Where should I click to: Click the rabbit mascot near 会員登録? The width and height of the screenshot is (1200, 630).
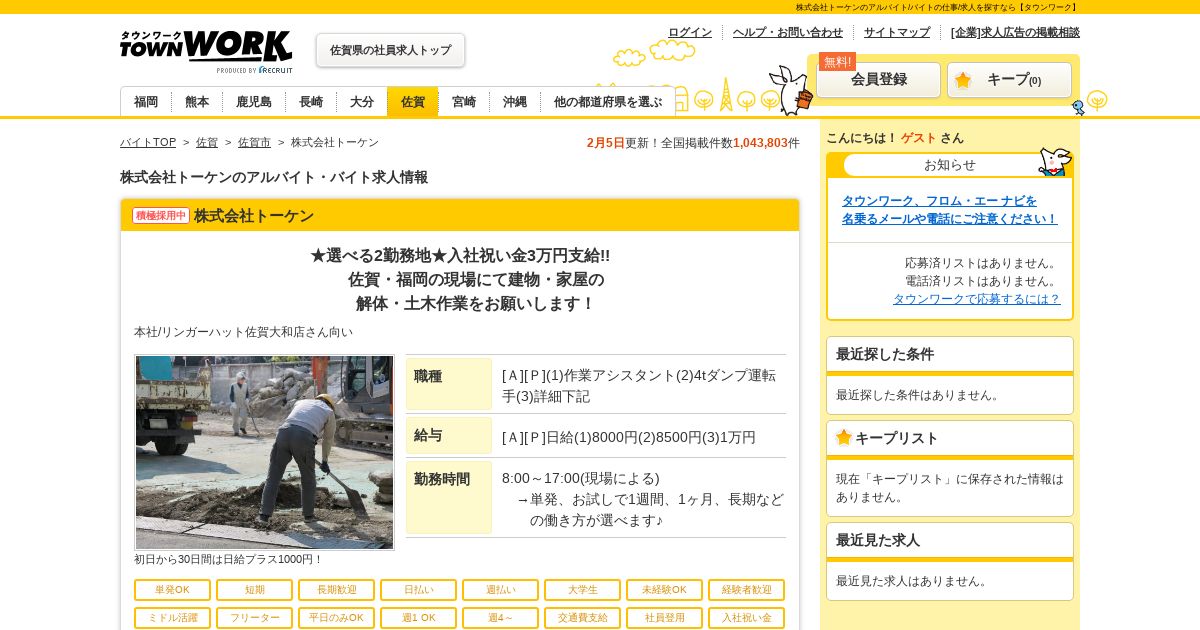click(x=791, y=90)
